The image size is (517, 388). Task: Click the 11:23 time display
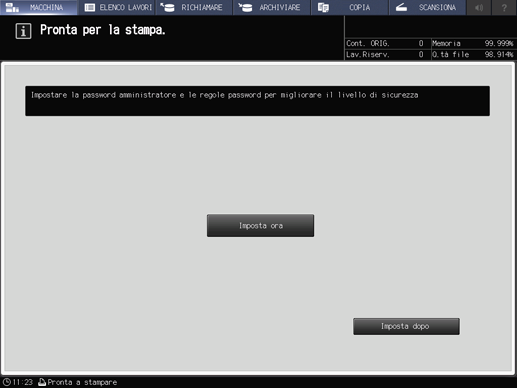(23, 382)
